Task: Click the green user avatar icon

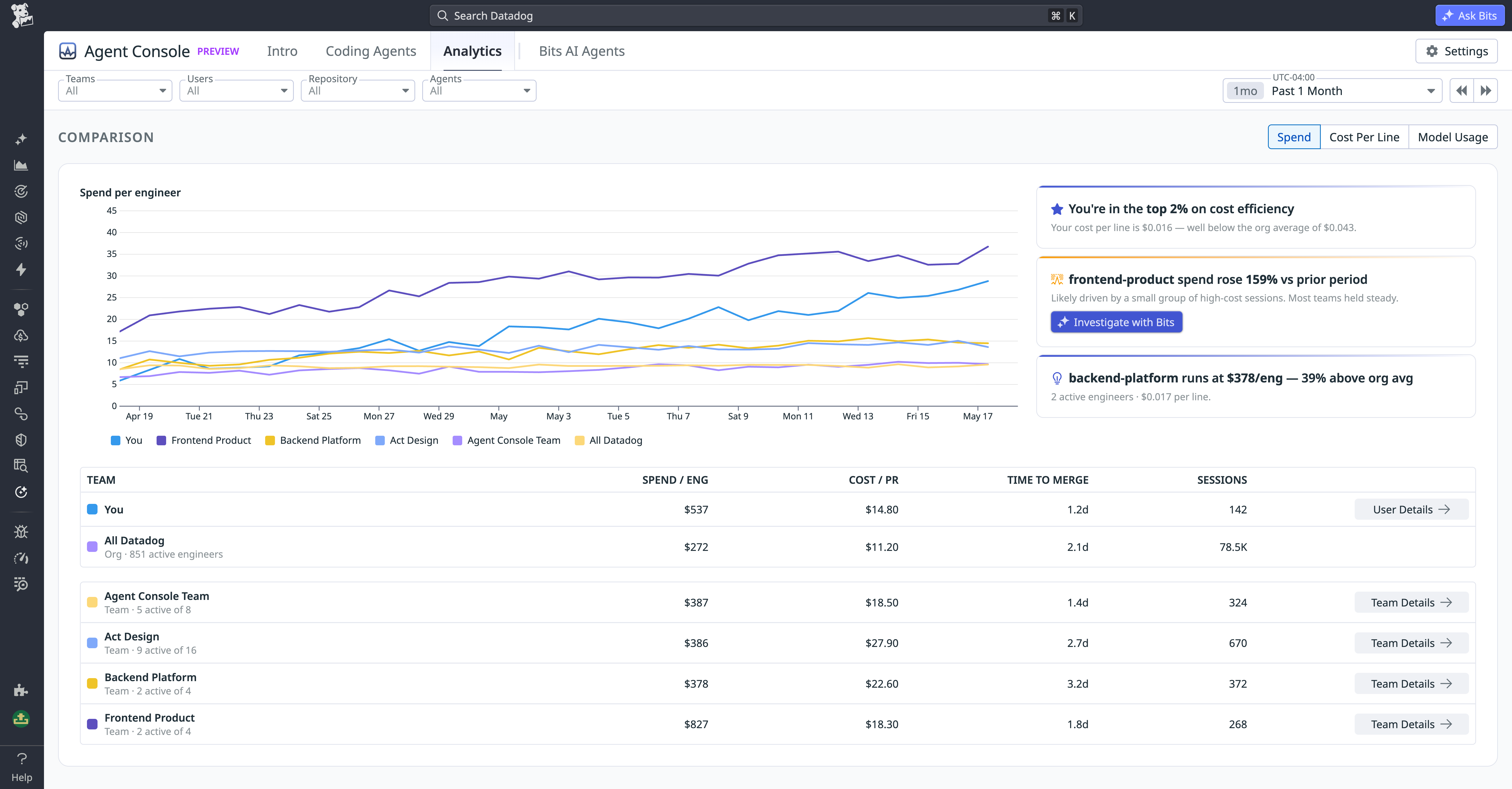Action: click(x=21, y=719)
